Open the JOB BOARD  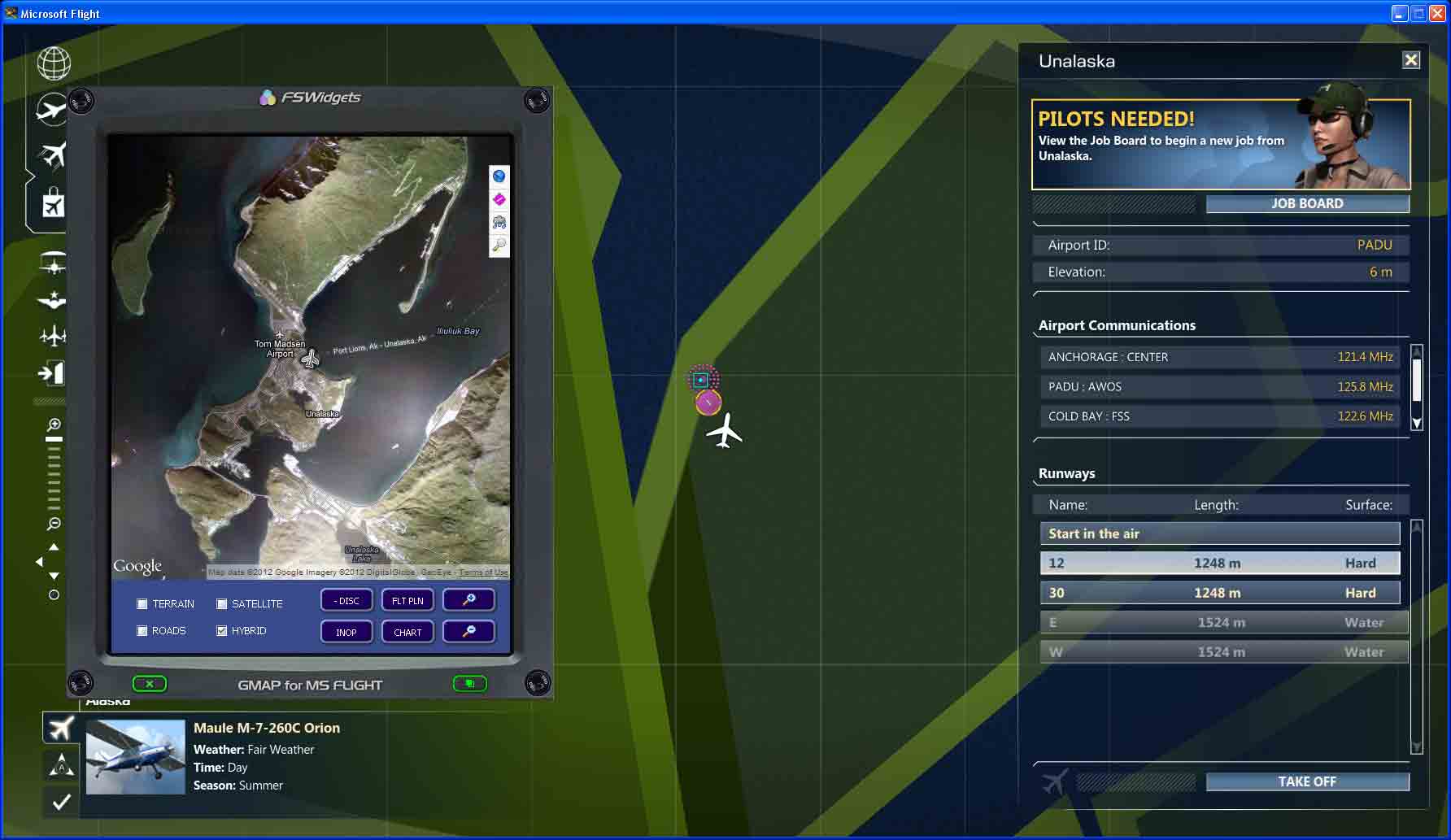(x=1307, y=203)
